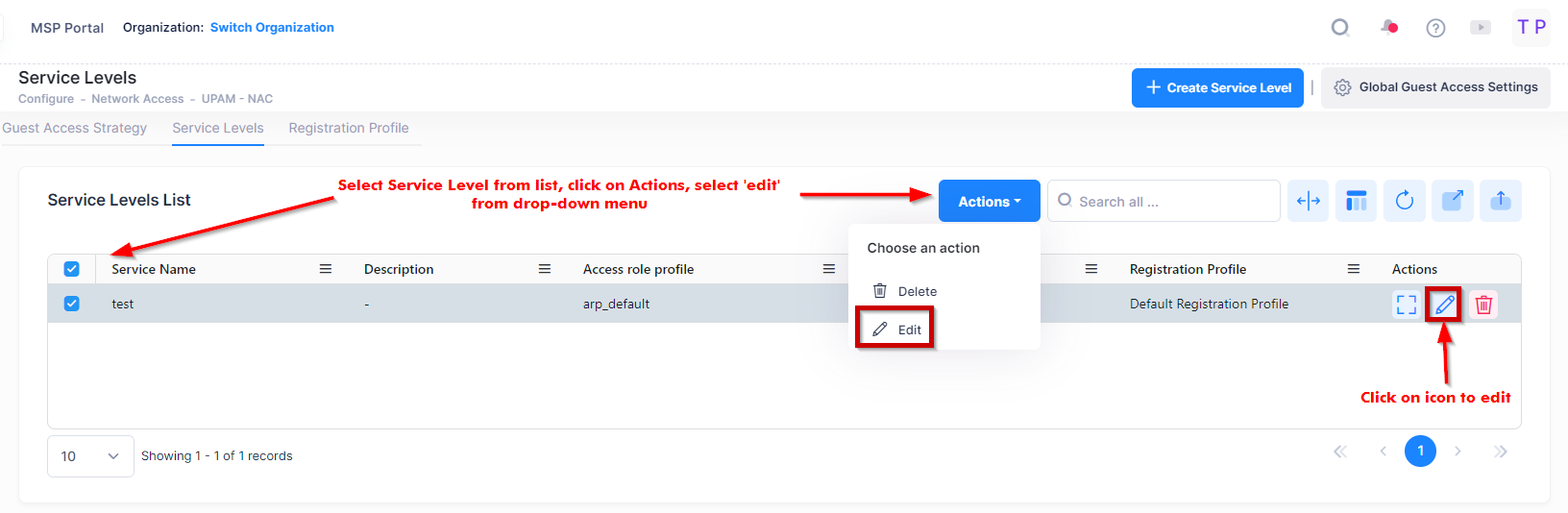Viewport: 1568px width, 513px height.
Task: Switch to the Registration Profile tab
Action: (349, 128)
